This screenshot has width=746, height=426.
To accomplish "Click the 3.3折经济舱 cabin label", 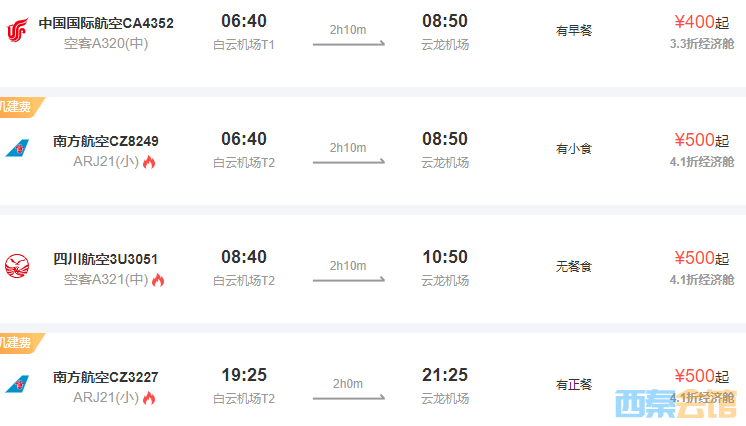I will point(701,44).
